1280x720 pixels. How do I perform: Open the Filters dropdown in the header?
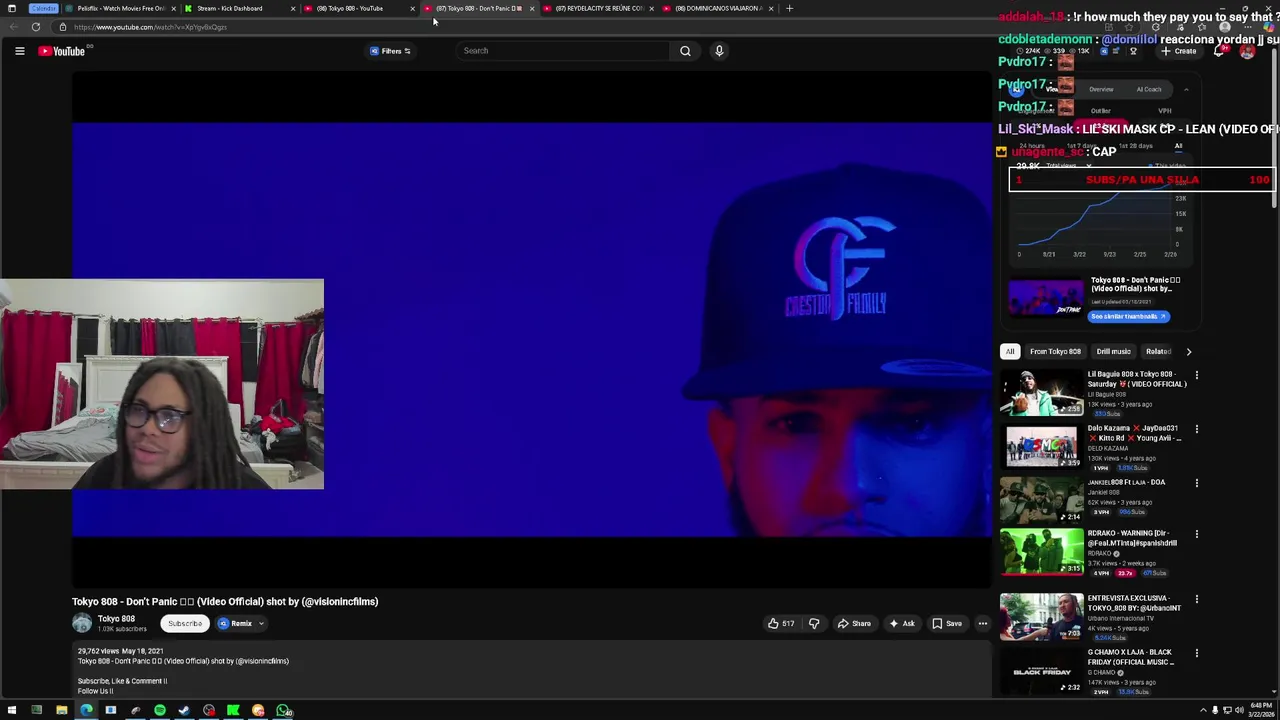(391, 51)
